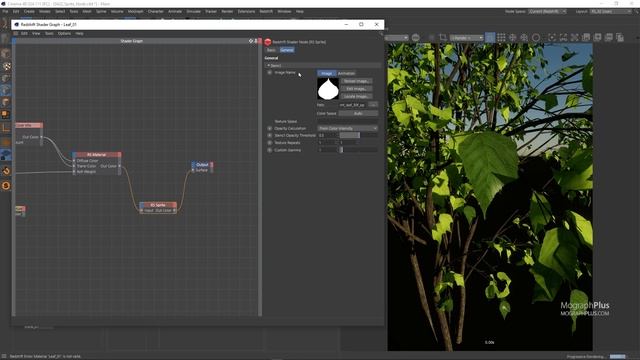Click the bracketed frame icon after the circle
Screen dimensions: 640x360
(552, 38)
